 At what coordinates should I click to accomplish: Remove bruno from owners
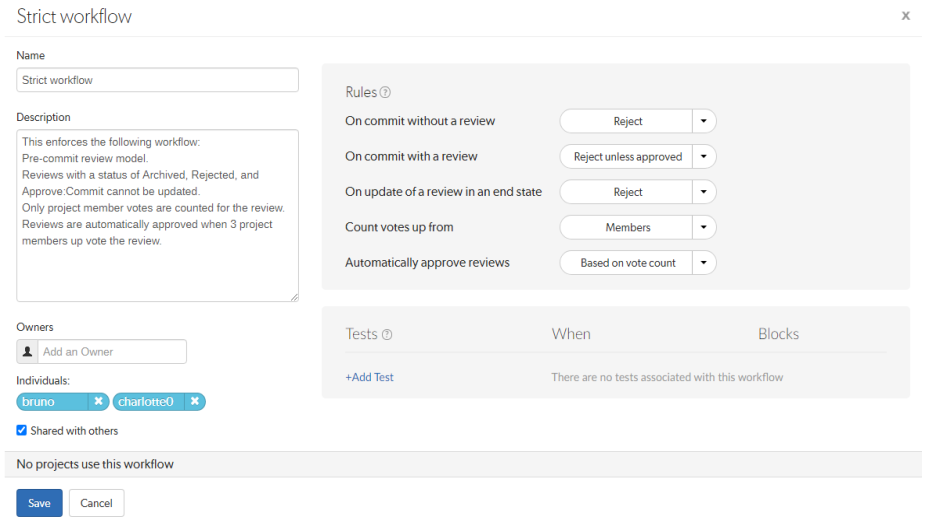(x=98, y=401)
